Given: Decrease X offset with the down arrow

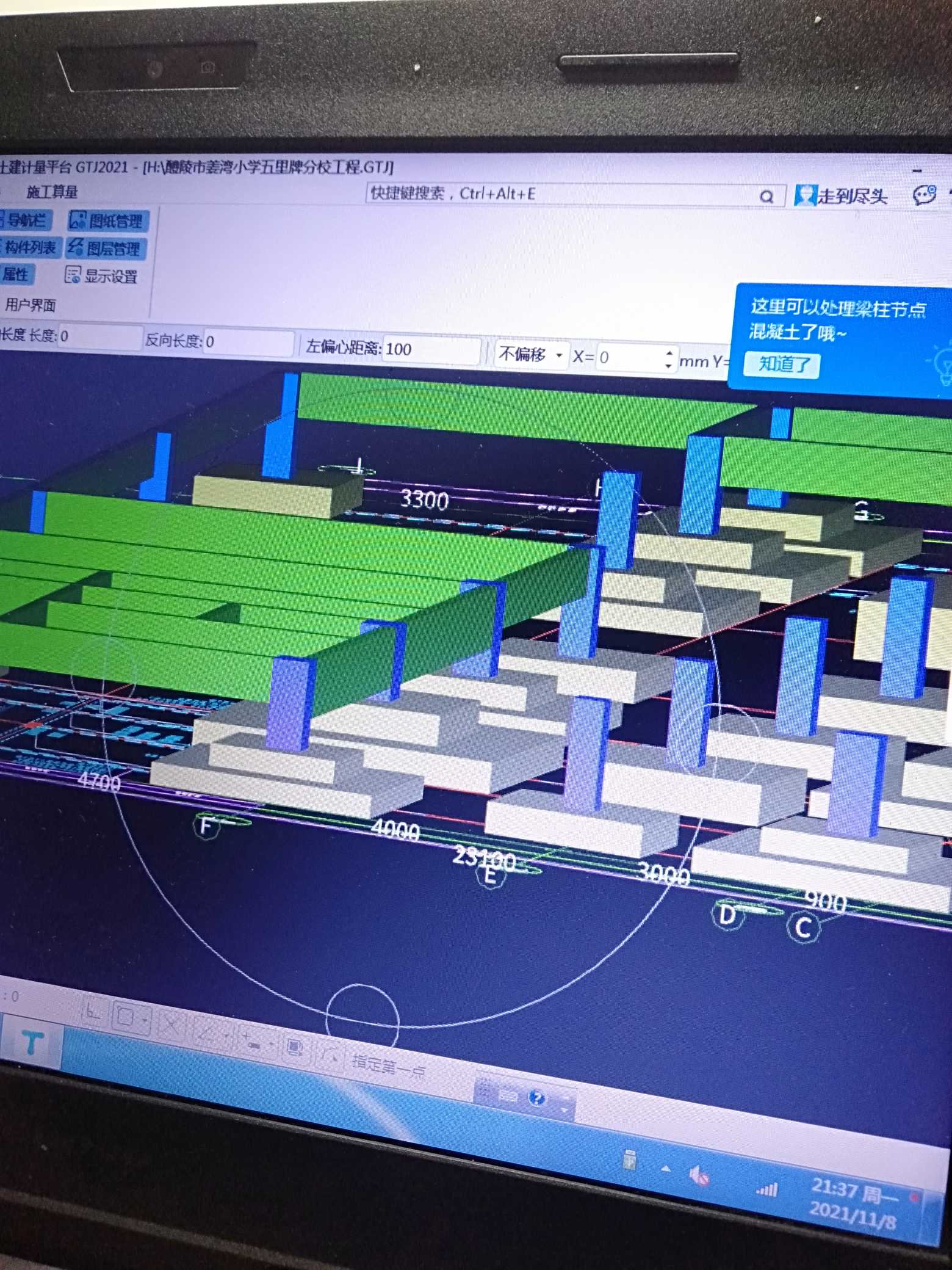Looking at the screenshot, I should pos(669,366).
